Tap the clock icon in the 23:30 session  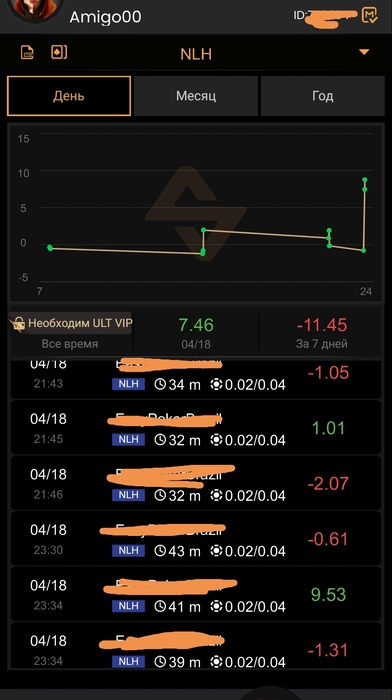click(160, 550)
